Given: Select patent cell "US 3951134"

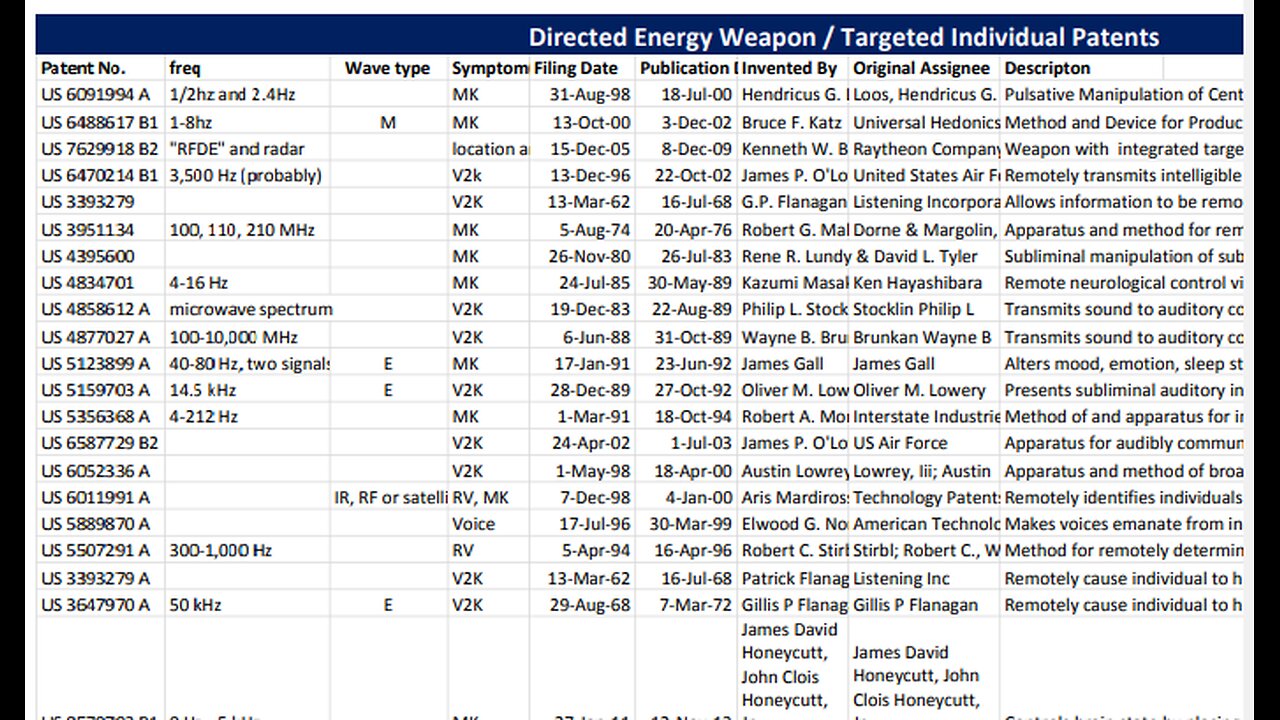Looking at the screenshot, I should point(86,230).
